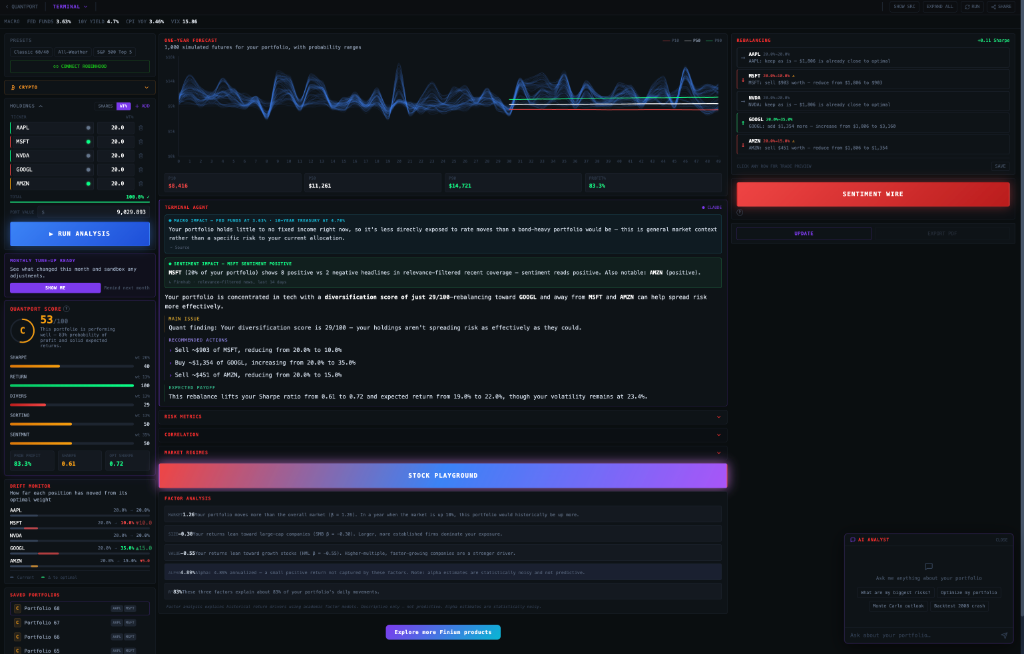Click 'Monte Carlo outlook' suggestion chip

(898, 606)
